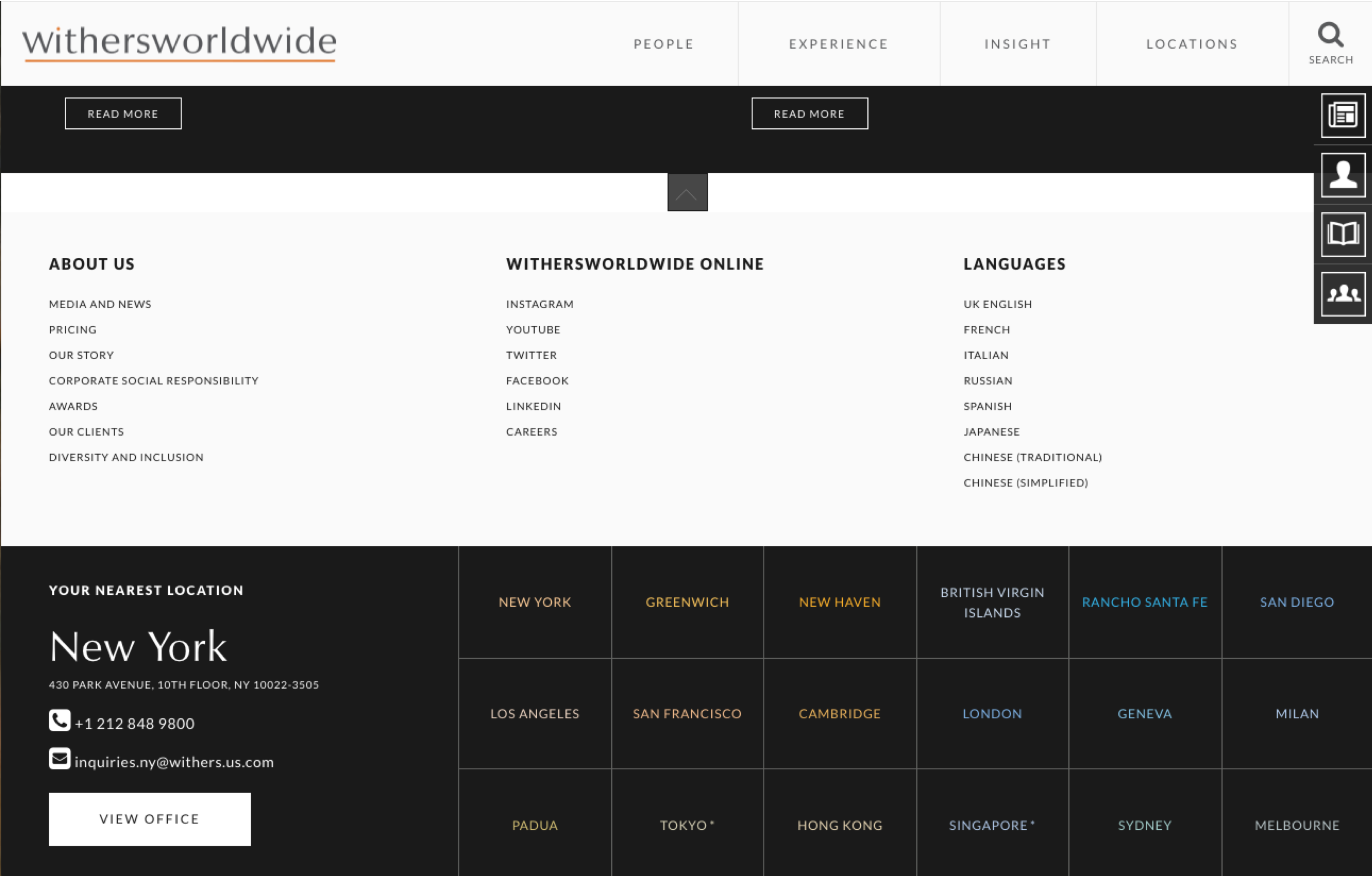Viewport: 1372px width, 876px height.
Task: Switch language to Spanish
Action: coord(988,406)
